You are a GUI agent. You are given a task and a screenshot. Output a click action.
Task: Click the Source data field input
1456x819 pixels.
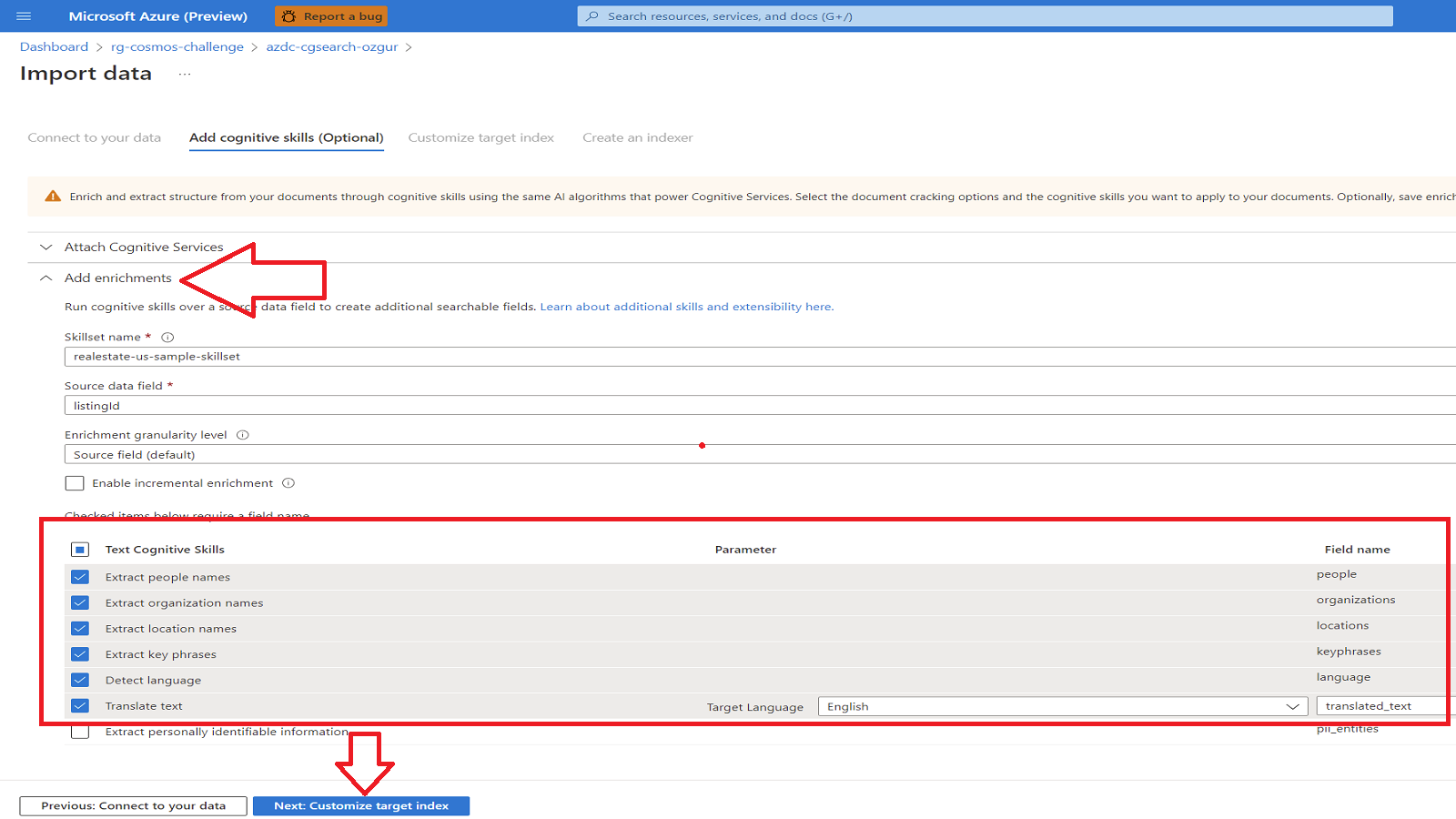(364, 405)
